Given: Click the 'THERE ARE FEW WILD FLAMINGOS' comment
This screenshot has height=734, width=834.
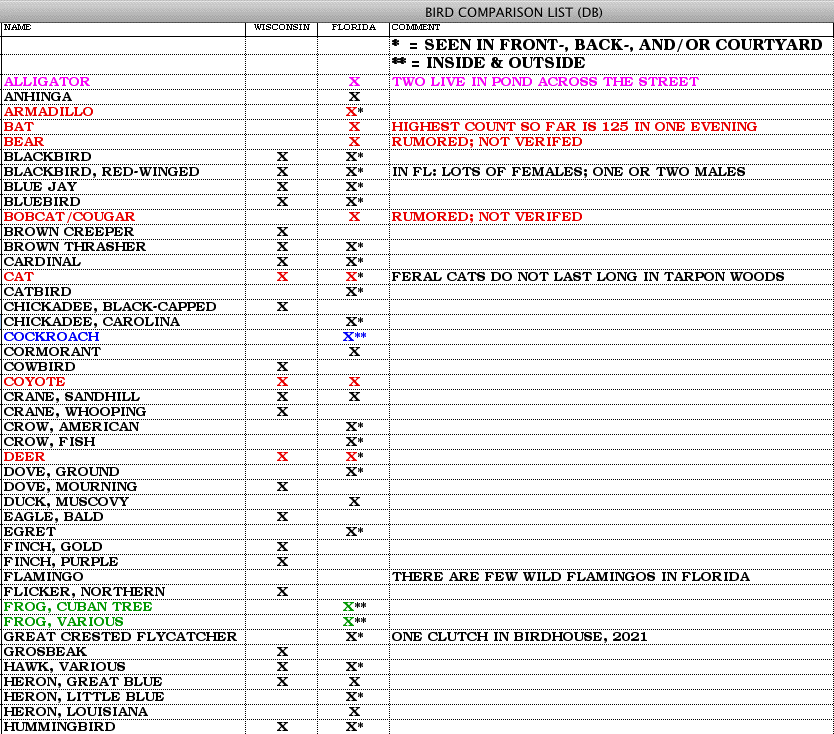Looking at the screenshot, I should [x=571, y=577].
